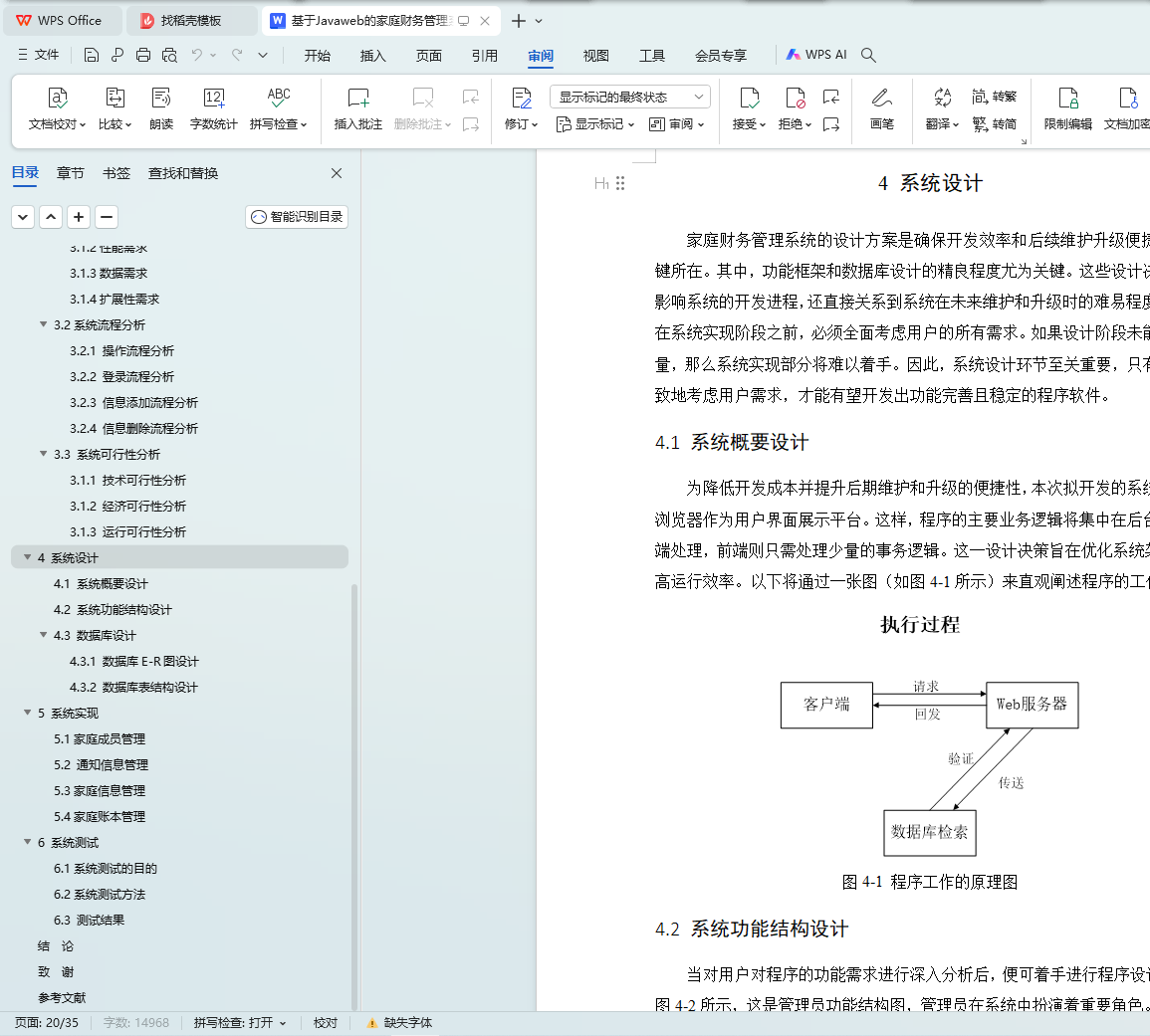Click the collapse-all down arrow in outline
The height and width of the screenshot is (1036, 1150).
[23, 217]
